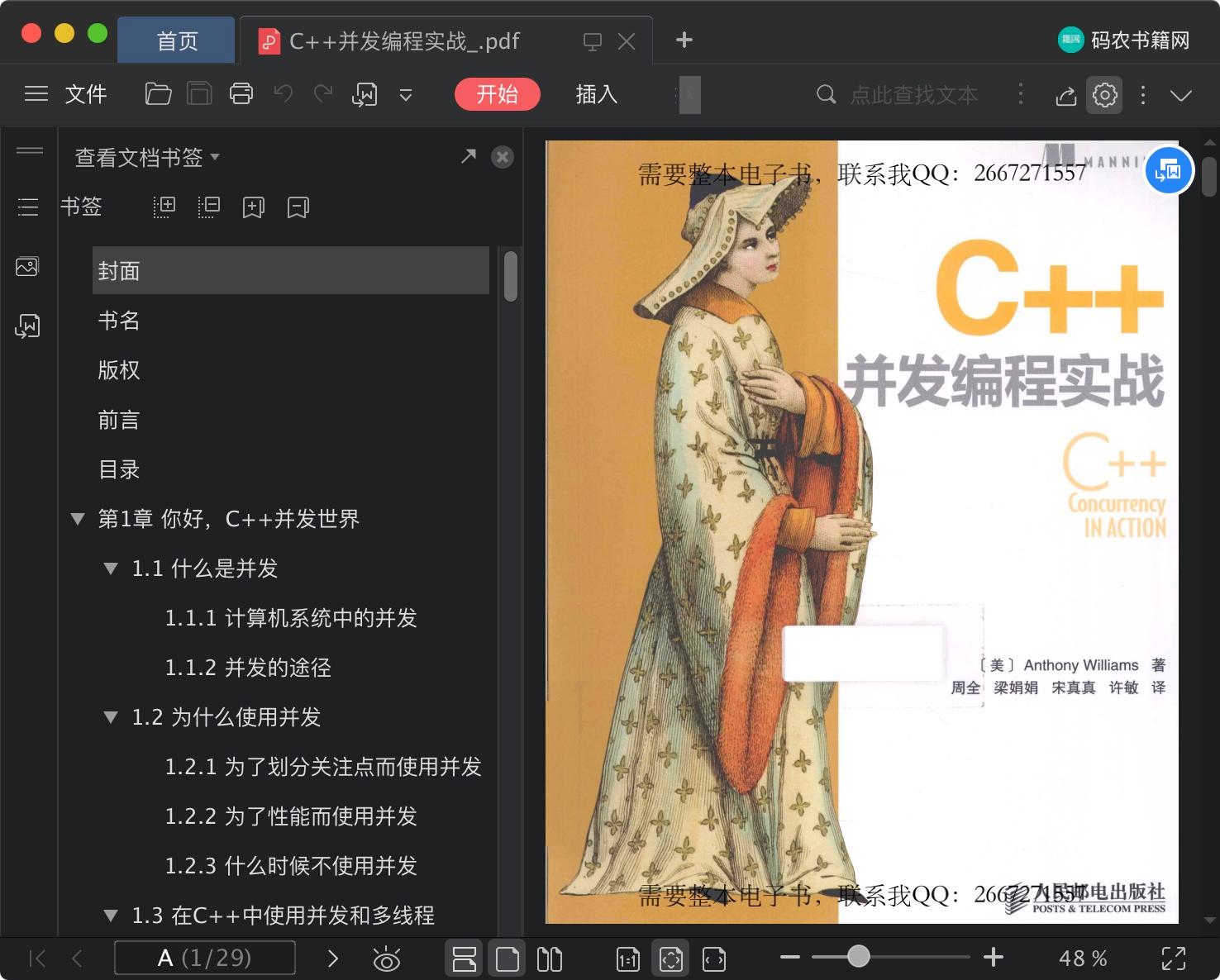Image resolution: width=1220 pixels, height=980 pixels.
Task: Zoom out with minus button
Action: pos(790,958)
